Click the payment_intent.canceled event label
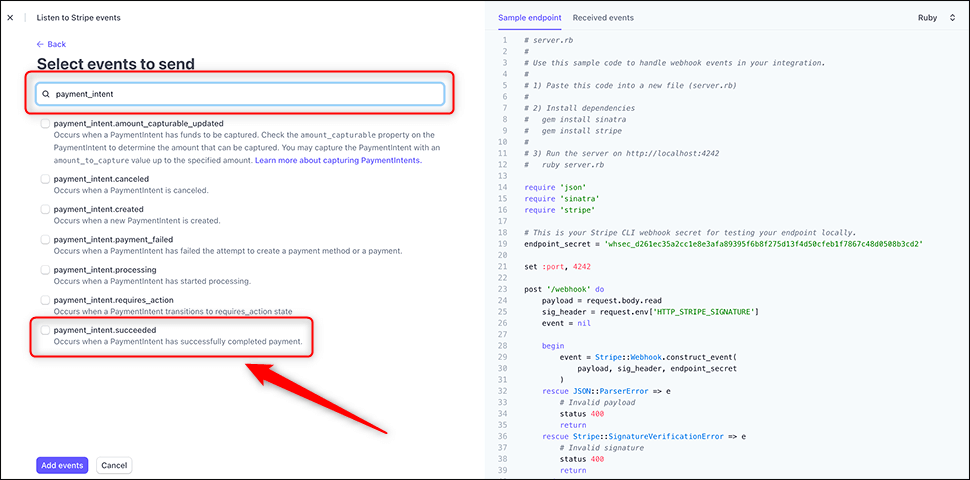 (101, 179)
